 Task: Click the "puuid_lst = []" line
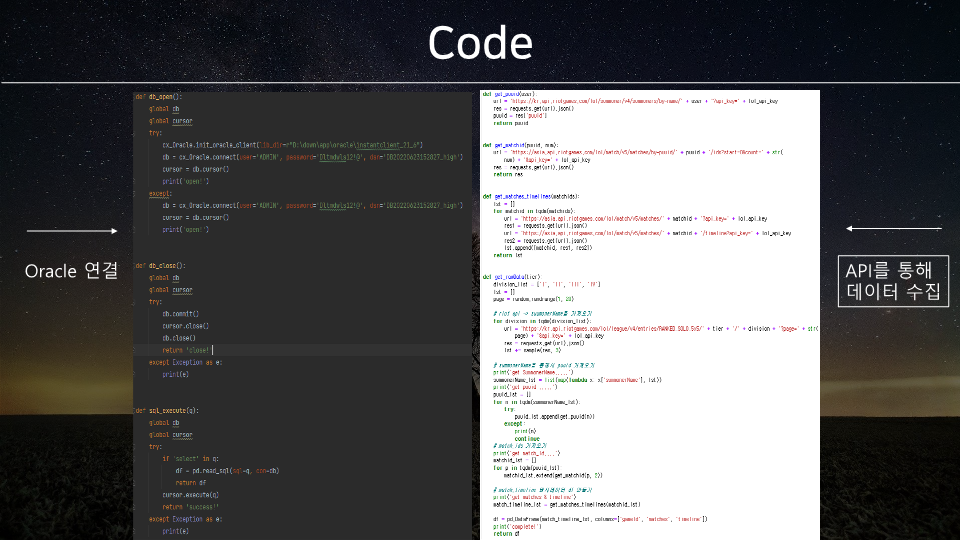pos(512,395)
